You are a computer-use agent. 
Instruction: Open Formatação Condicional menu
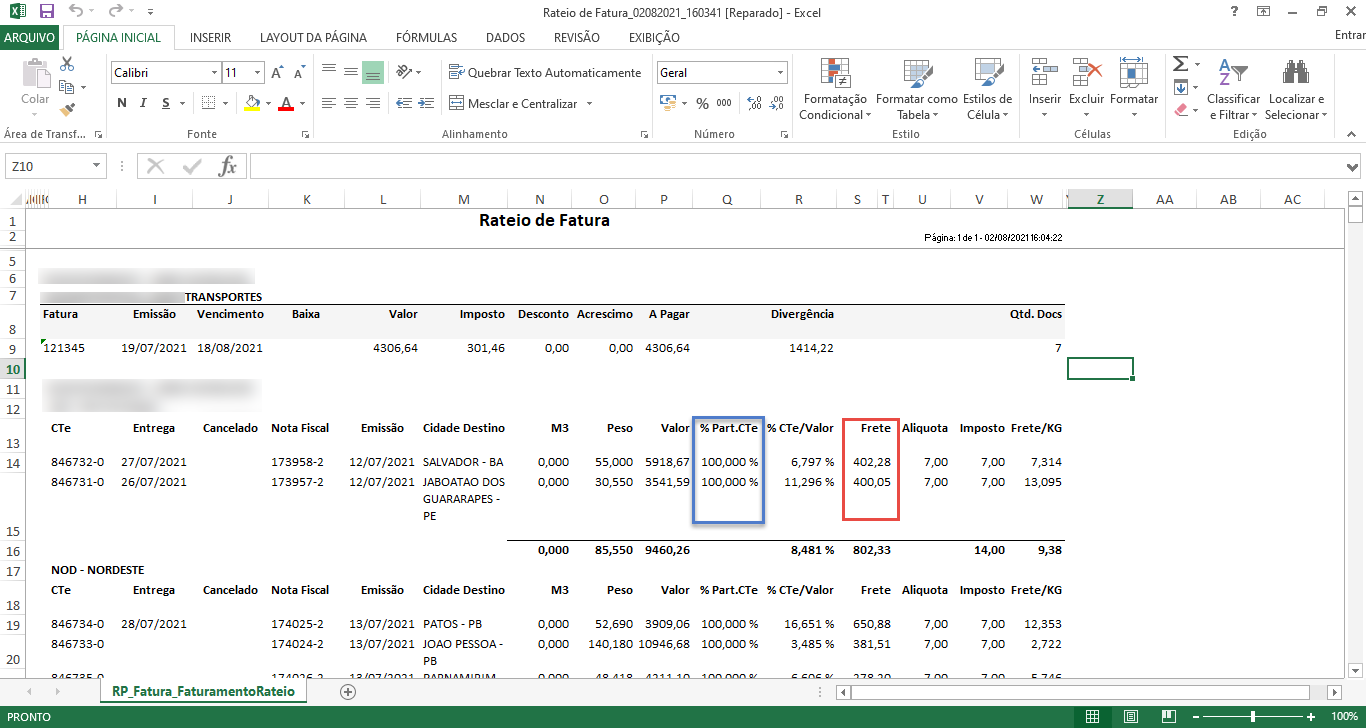click(835, 90)
